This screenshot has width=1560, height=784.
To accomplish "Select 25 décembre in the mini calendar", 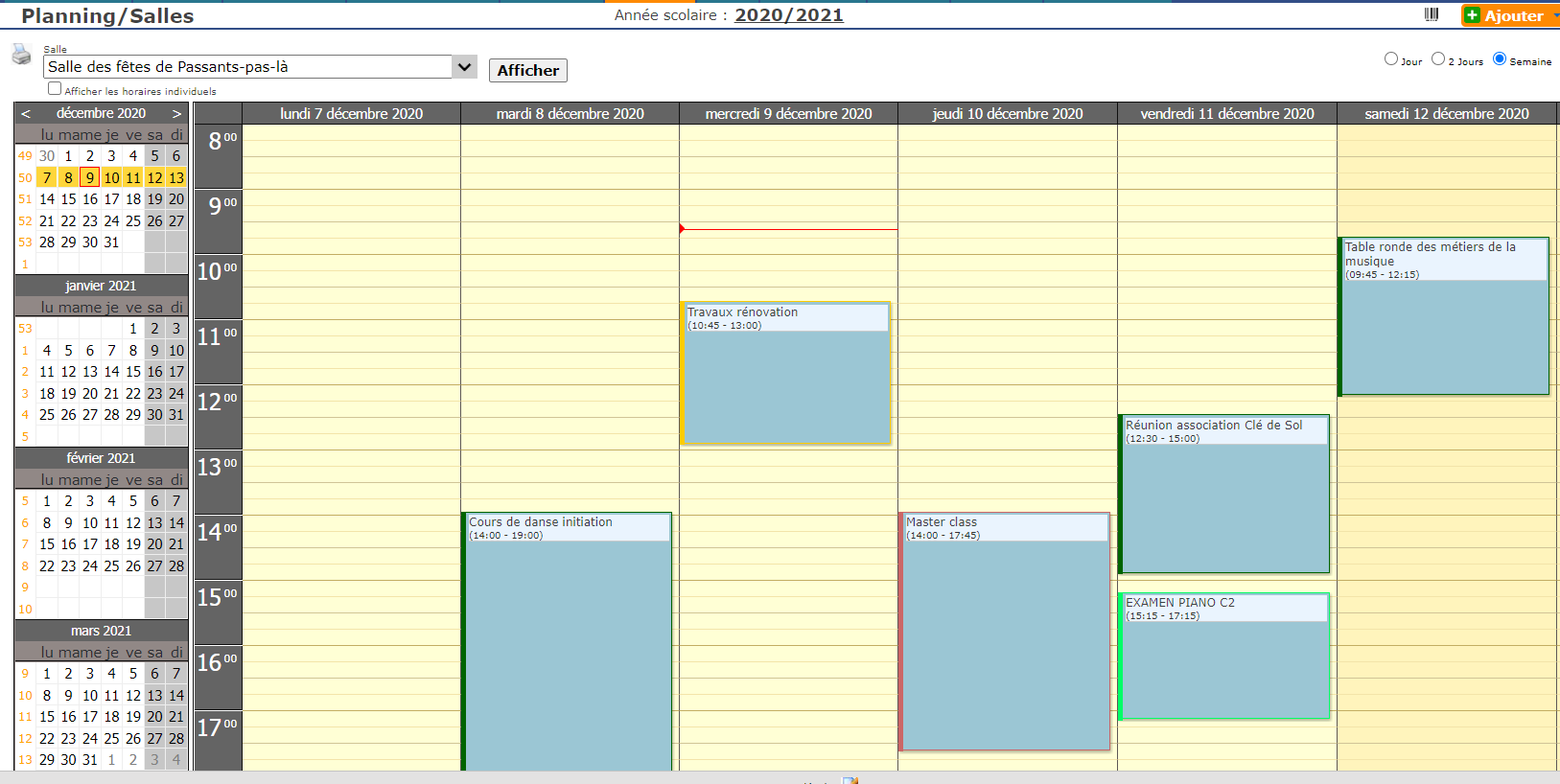I will tap(133, 220).
